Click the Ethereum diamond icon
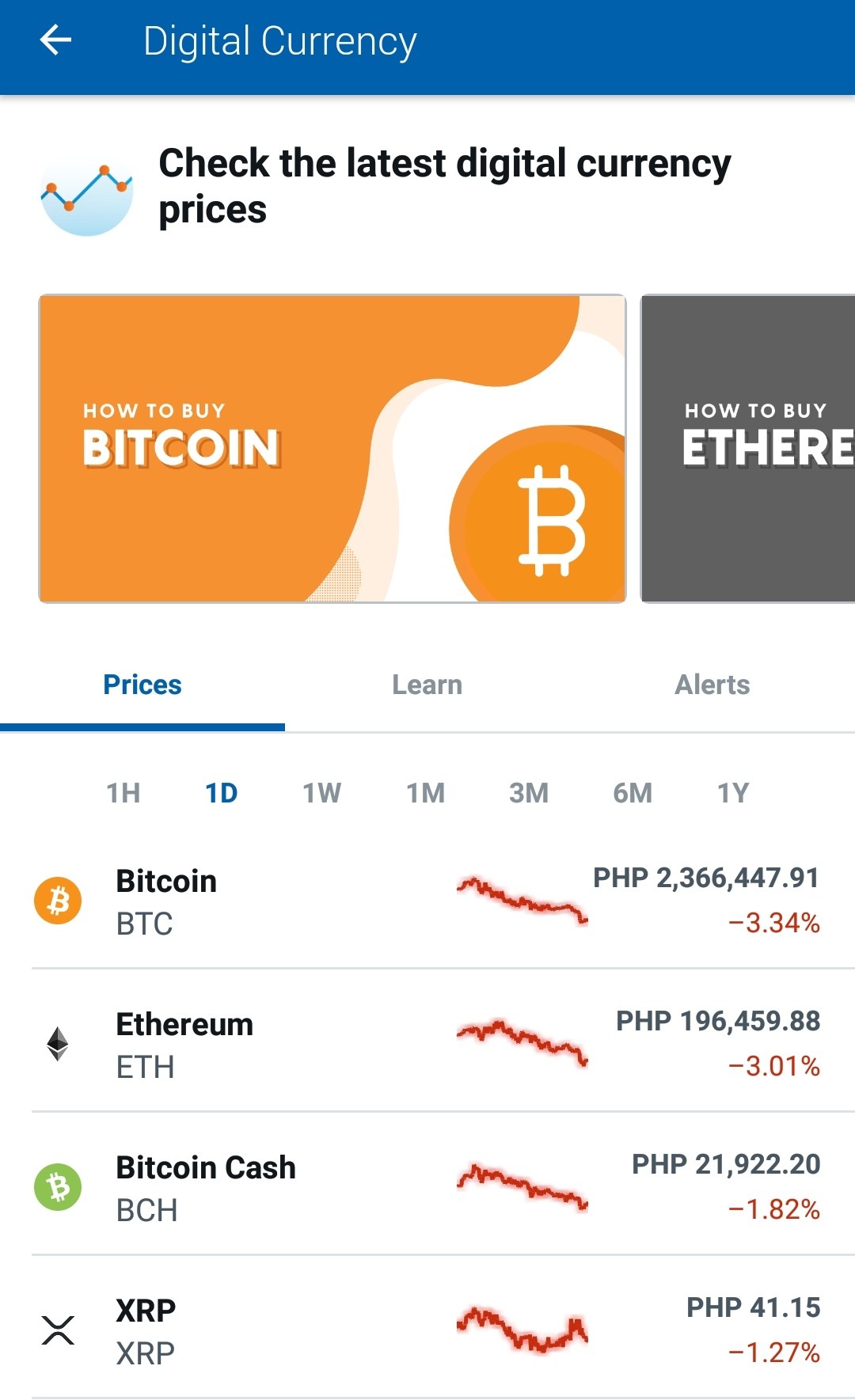The height and width of the screenshot is (1400, 855). pyautogui.click(x=58, y=1044)
